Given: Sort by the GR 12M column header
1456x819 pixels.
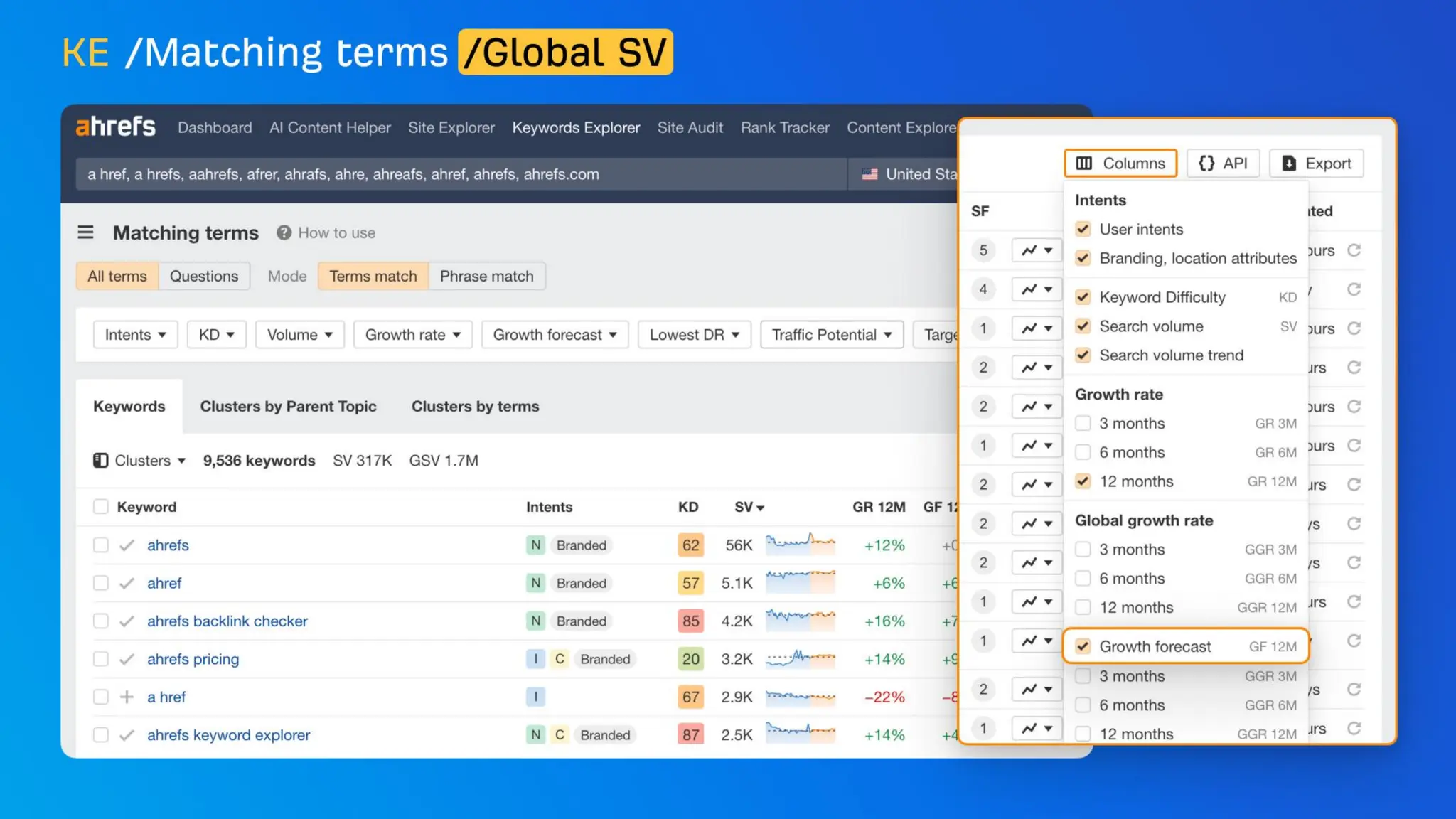Looking at the screenshot, I should 879,507.
